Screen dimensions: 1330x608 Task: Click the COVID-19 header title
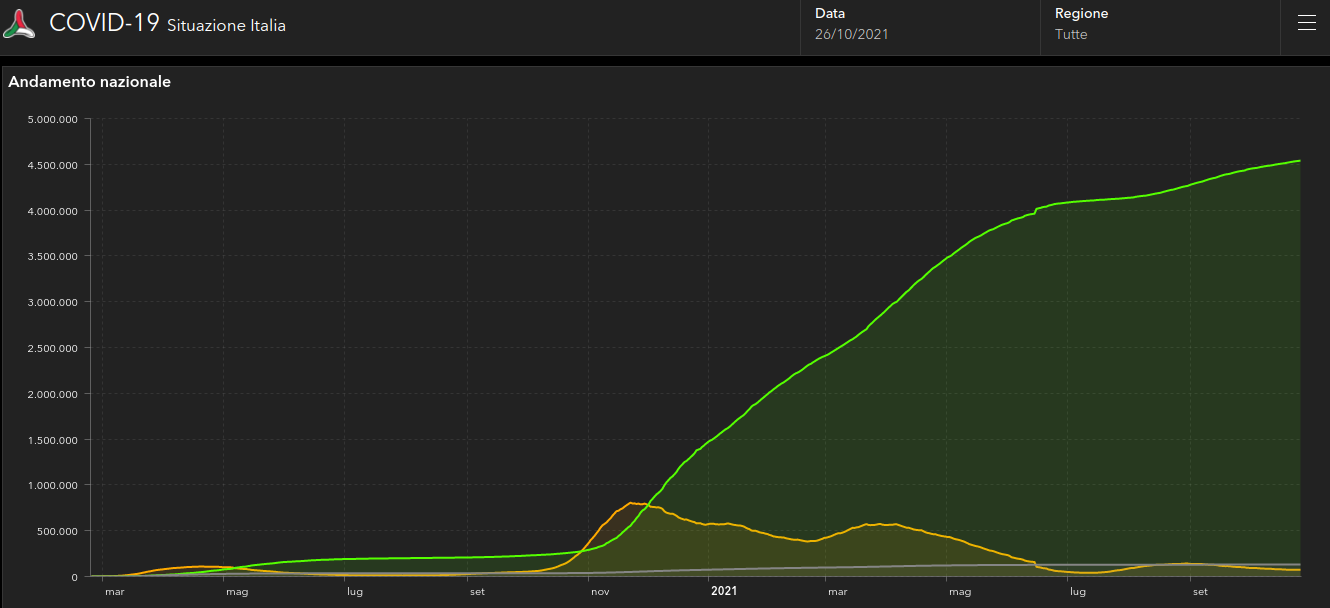point(104,23)
